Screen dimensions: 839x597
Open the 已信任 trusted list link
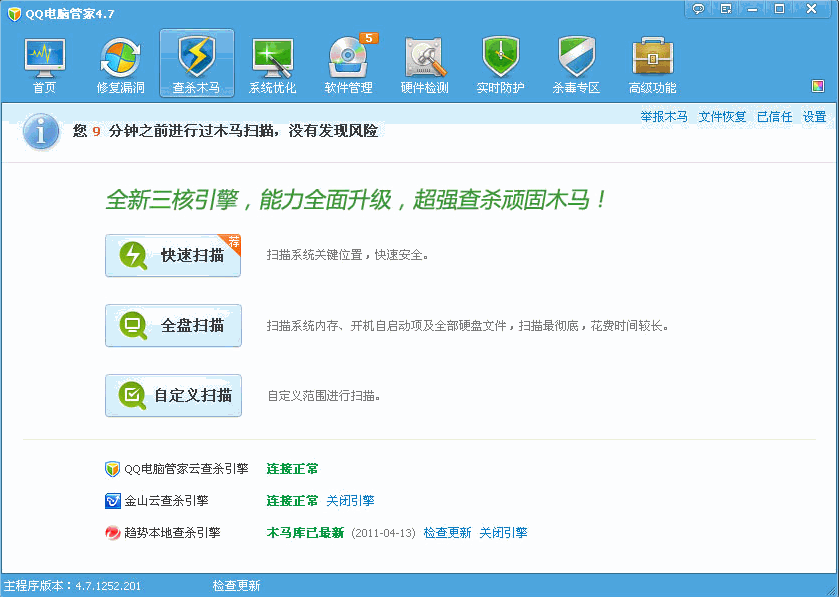(x=774, y=117)
